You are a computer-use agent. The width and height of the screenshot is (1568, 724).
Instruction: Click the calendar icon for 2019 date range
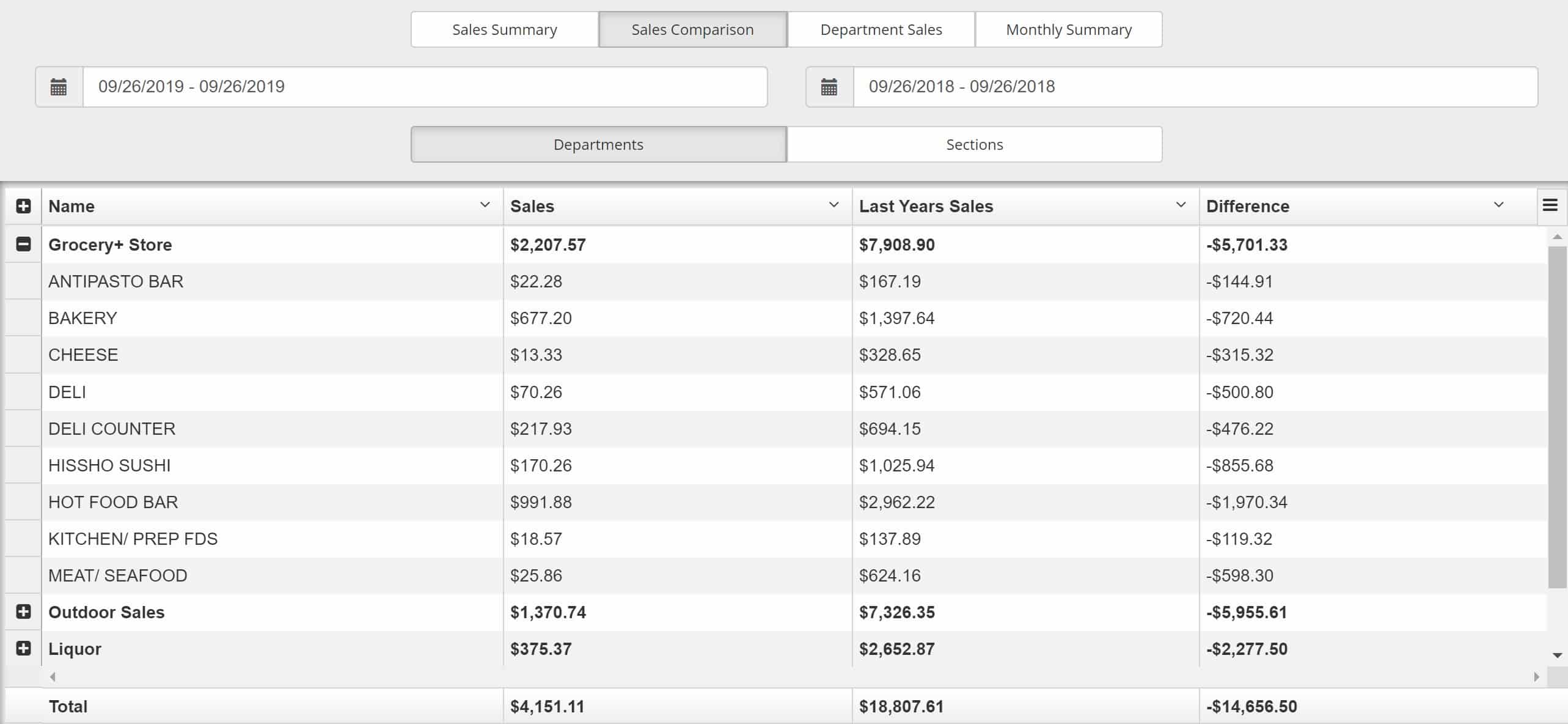click(x=59, y=87)
